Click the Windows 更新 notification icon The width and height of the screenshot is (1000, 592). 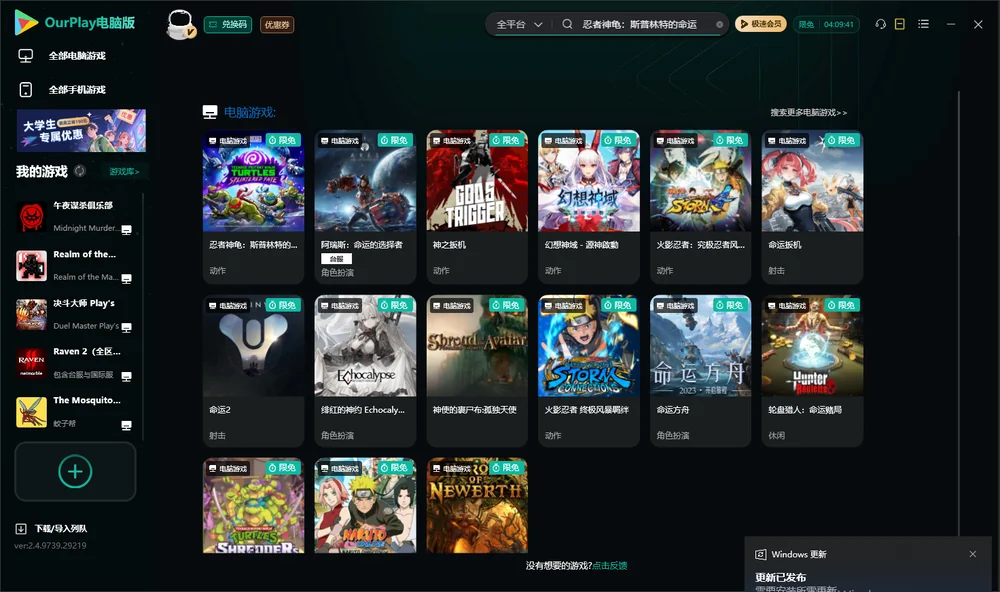click(x=760, y=554)
